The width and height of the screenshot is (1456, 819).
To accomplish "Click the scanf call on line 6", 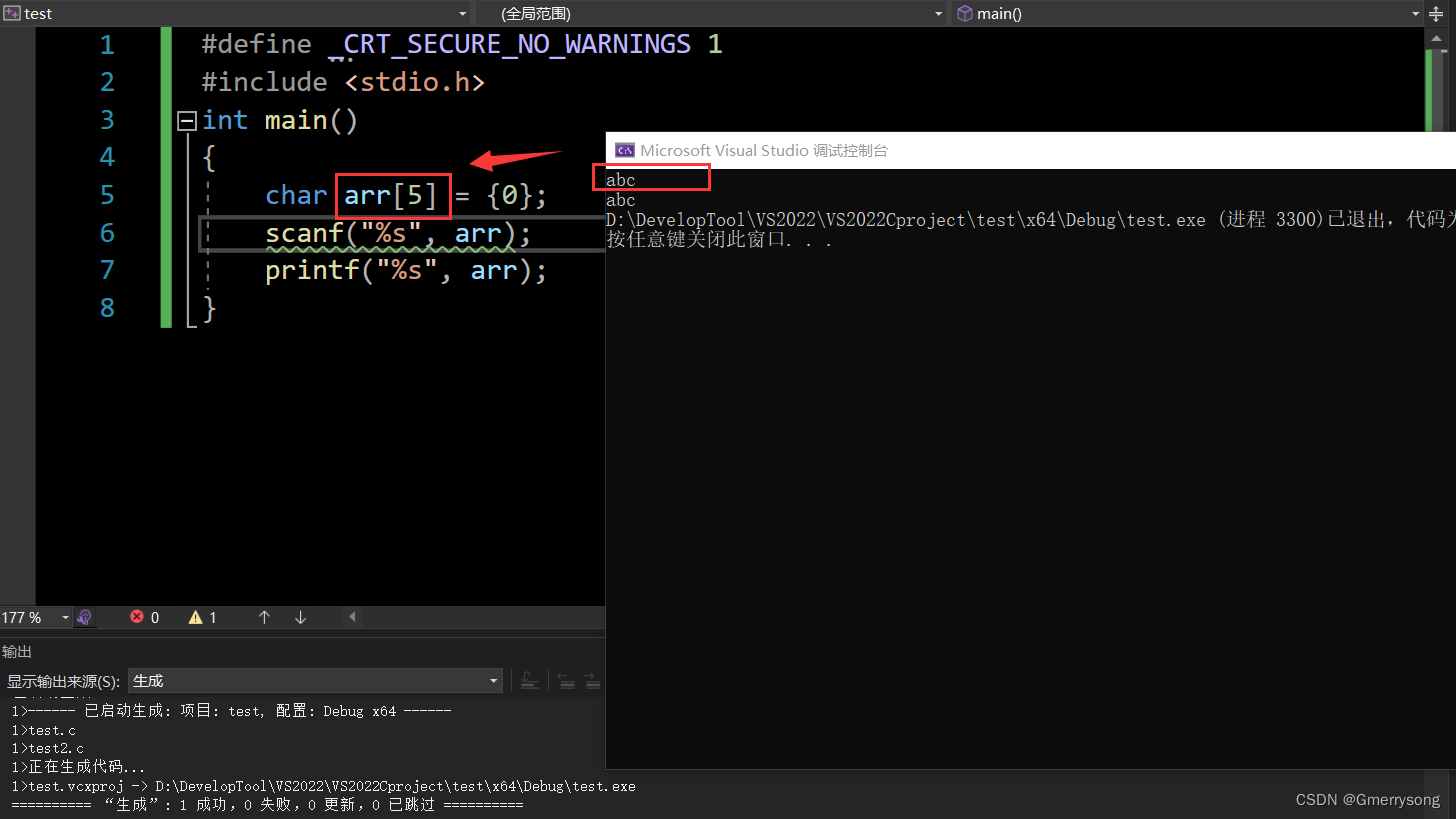I will pos(398,233).
